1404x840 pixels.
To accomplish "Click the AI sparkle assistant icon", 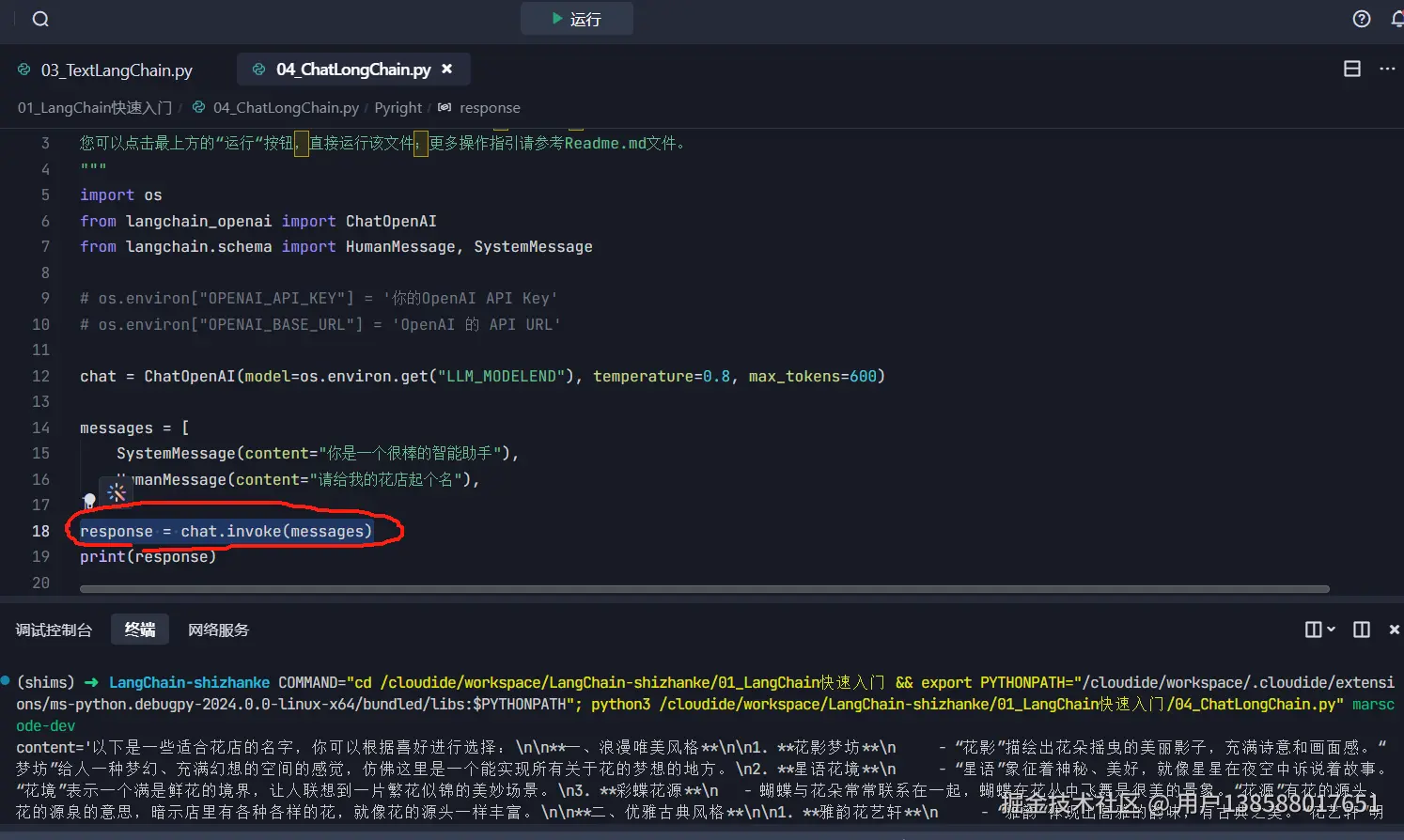I will tap(117, 492).
